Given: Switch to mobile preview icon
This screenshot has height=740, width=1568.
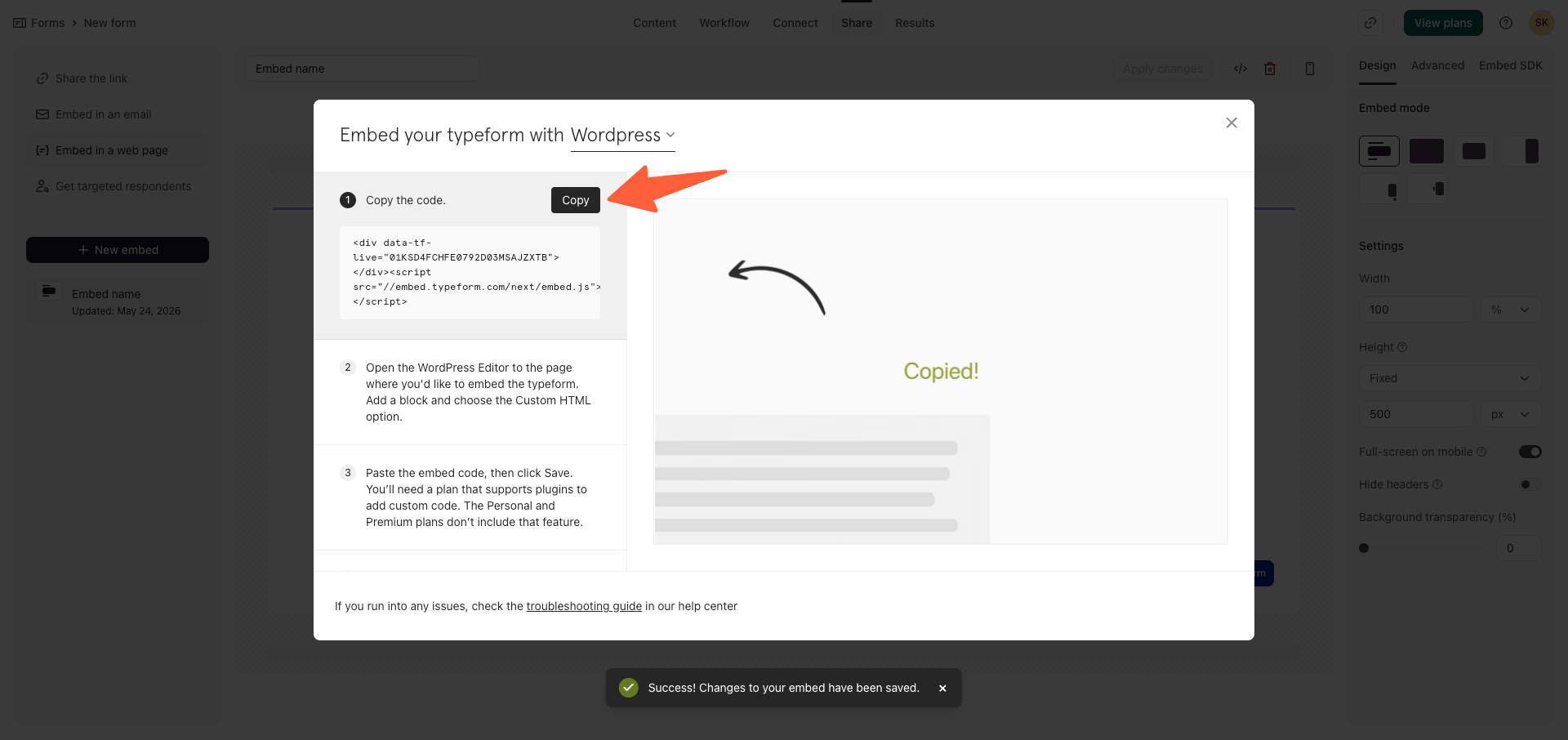Looking at the screenshot, I should point(1310,69).
